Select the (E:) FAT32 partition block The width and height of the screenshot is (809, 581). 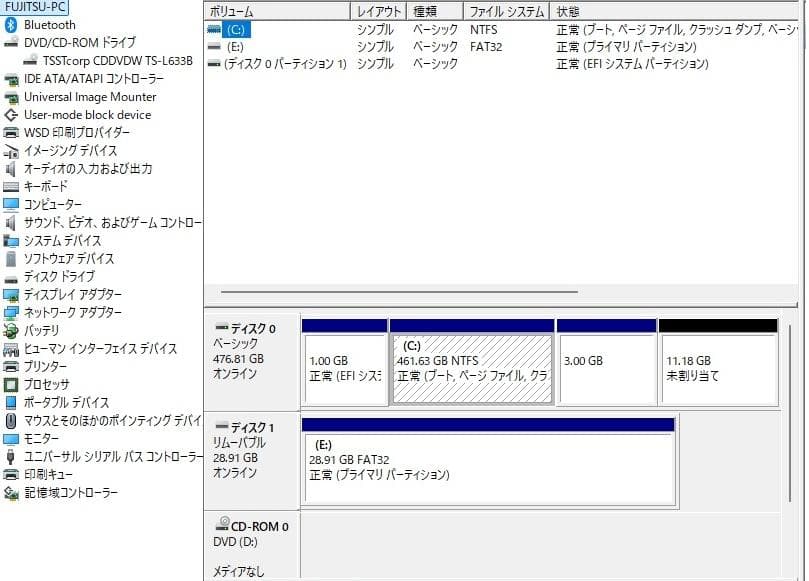[490, 466]
